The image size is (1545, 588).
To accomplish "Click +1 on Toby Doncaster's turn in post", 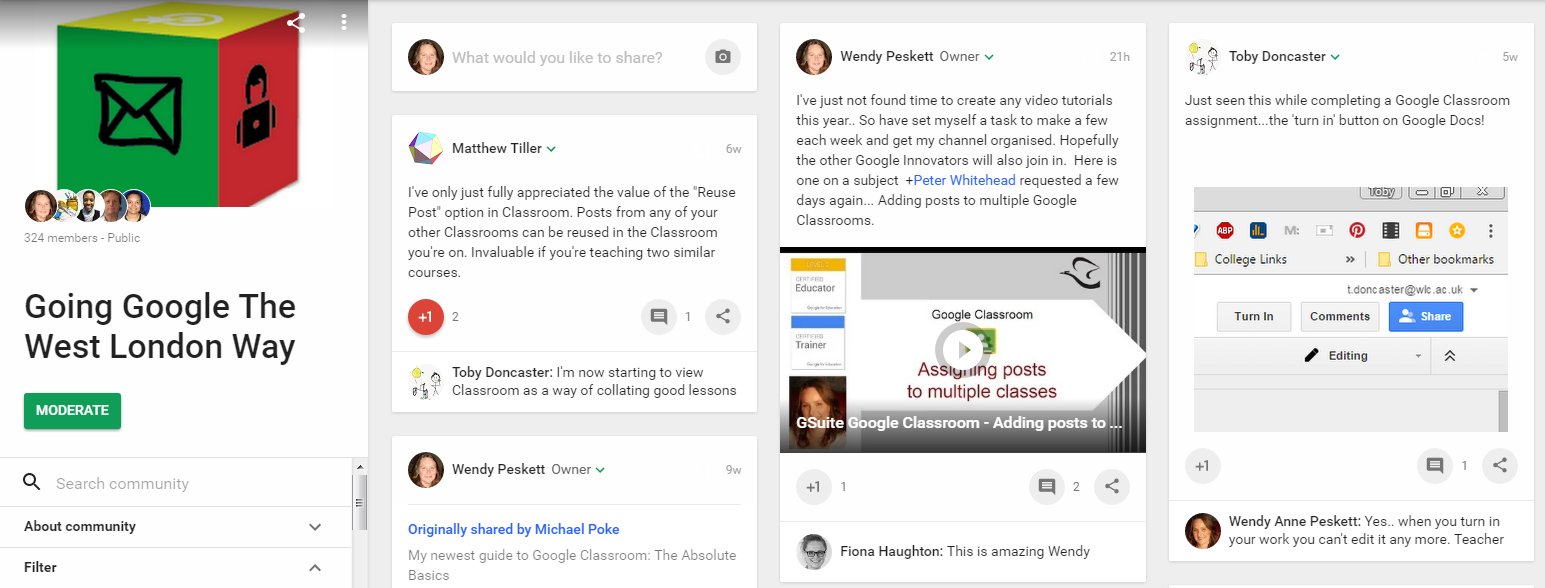I will click(1202, 465).
